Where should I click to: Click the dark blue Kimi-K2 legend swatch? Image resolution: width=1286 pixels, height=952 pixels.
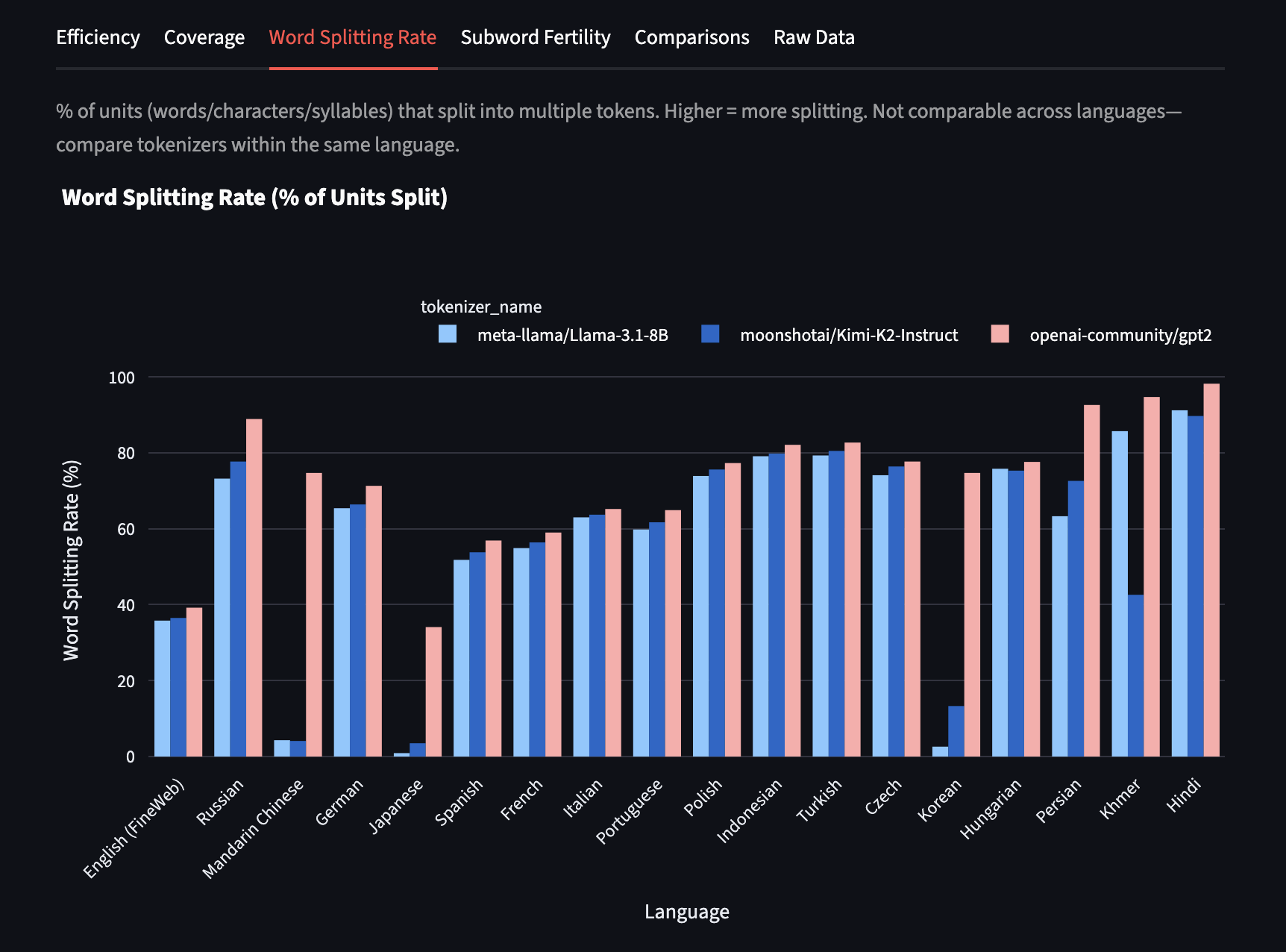coord(710,334)
